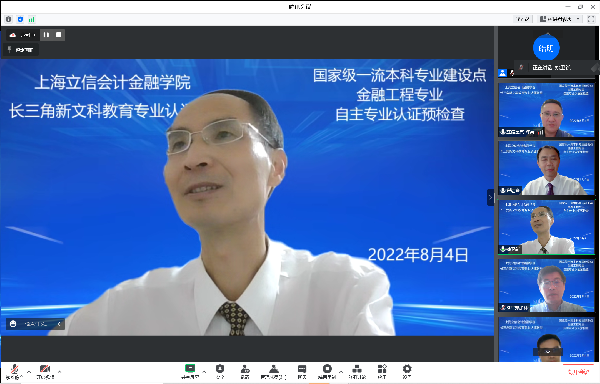Click the red leave meeting button
Viewport: 600px width, 384px height.
(578, 371)
